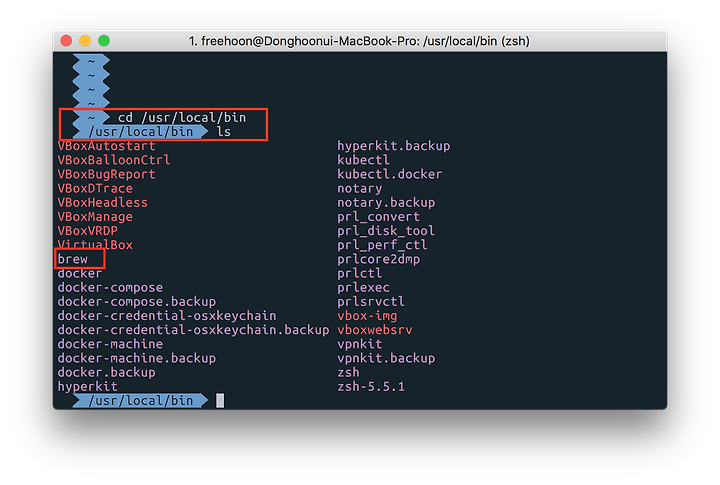Select the docker-machine.backup entry
This screenshot has height=485, width=720.
tap(137, 358)
